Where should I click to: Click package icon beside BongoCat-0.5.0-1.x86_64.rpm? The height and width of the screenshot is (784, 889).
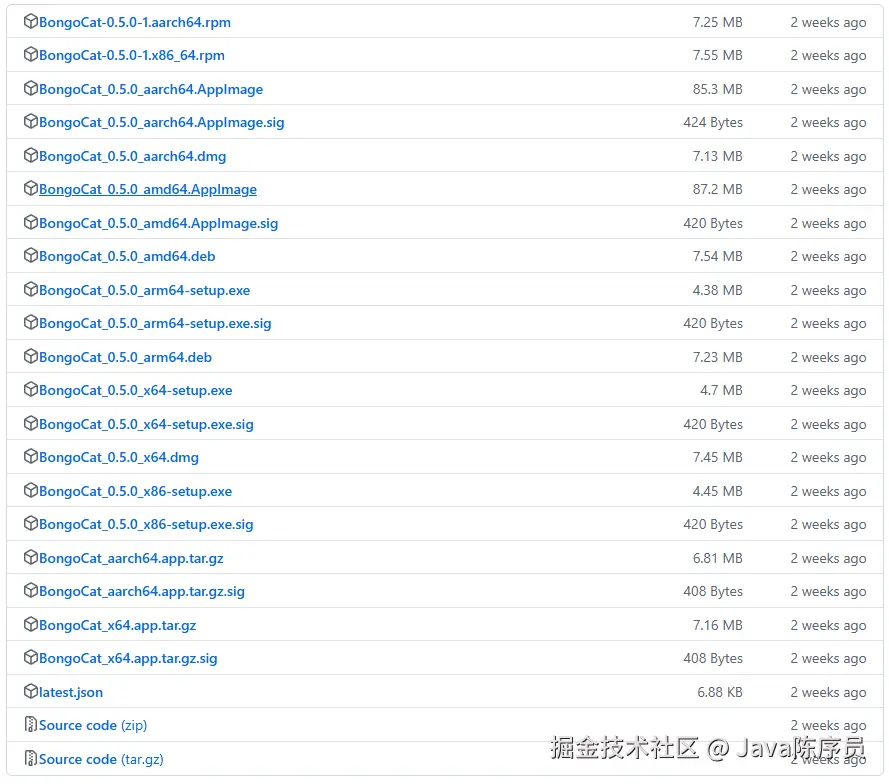[x=31, y=55]
